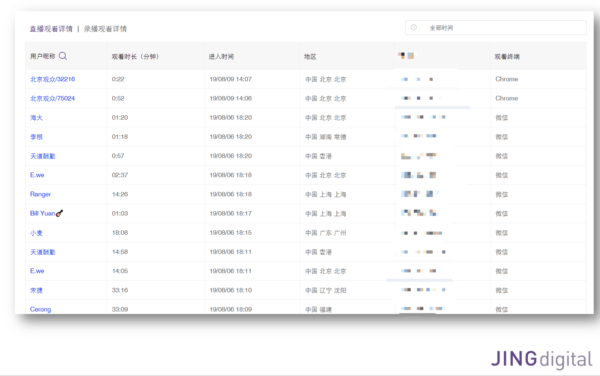Click region cell 中国 广东 广州
The height and width of the screenshot is (376, 600).
(x=326, y=233)
